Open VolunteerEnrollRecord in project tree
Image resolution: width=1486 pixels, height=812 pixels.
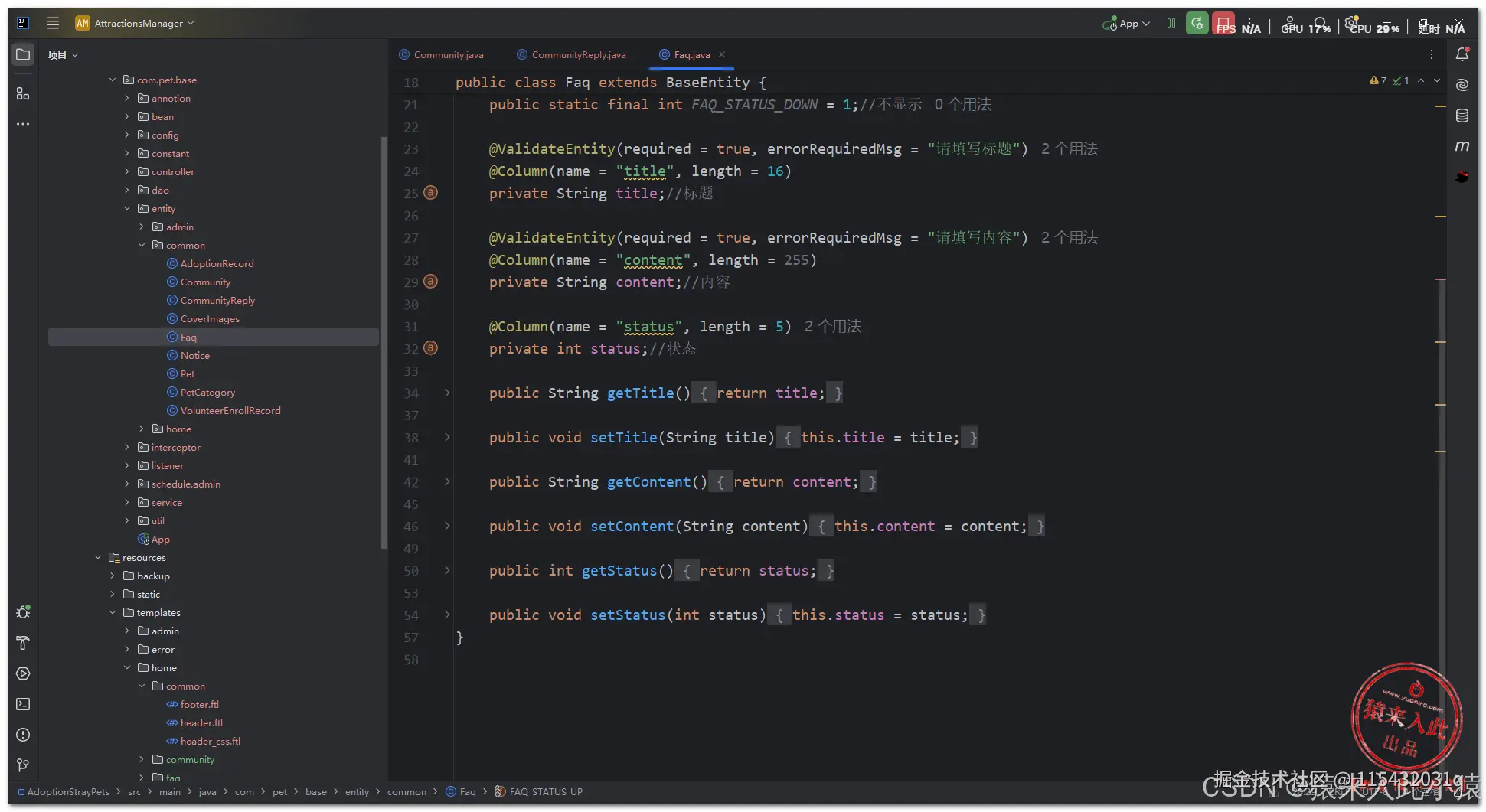230,410
